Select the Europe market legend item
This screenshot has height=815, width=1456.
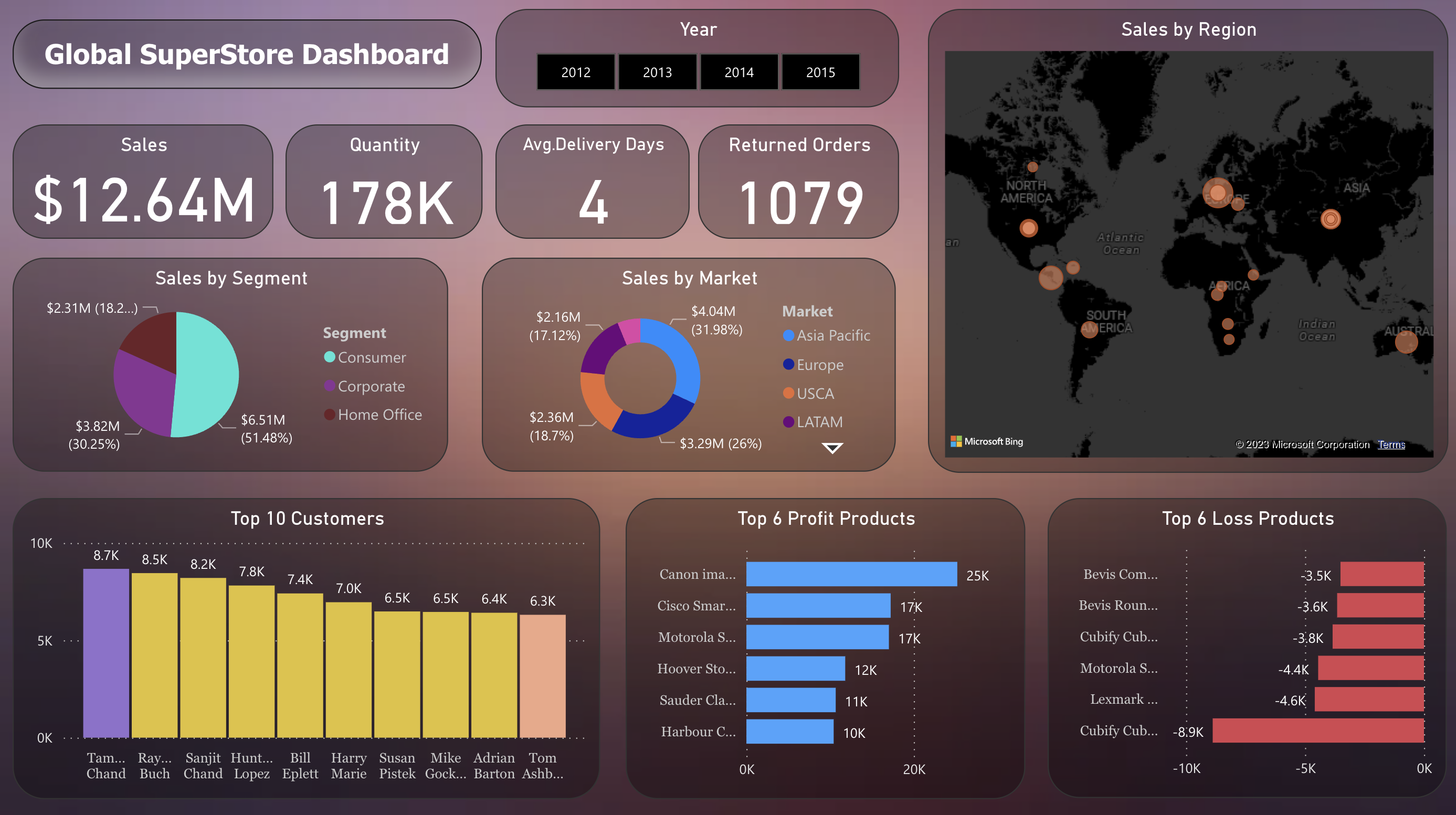(820, 362)
